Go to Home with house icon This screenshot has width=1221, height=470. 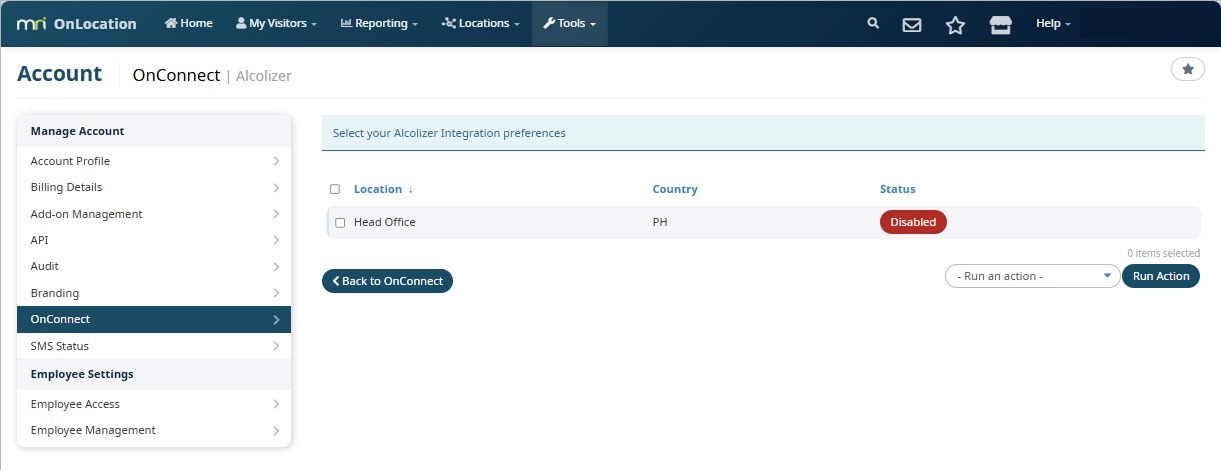coord(188,23)
